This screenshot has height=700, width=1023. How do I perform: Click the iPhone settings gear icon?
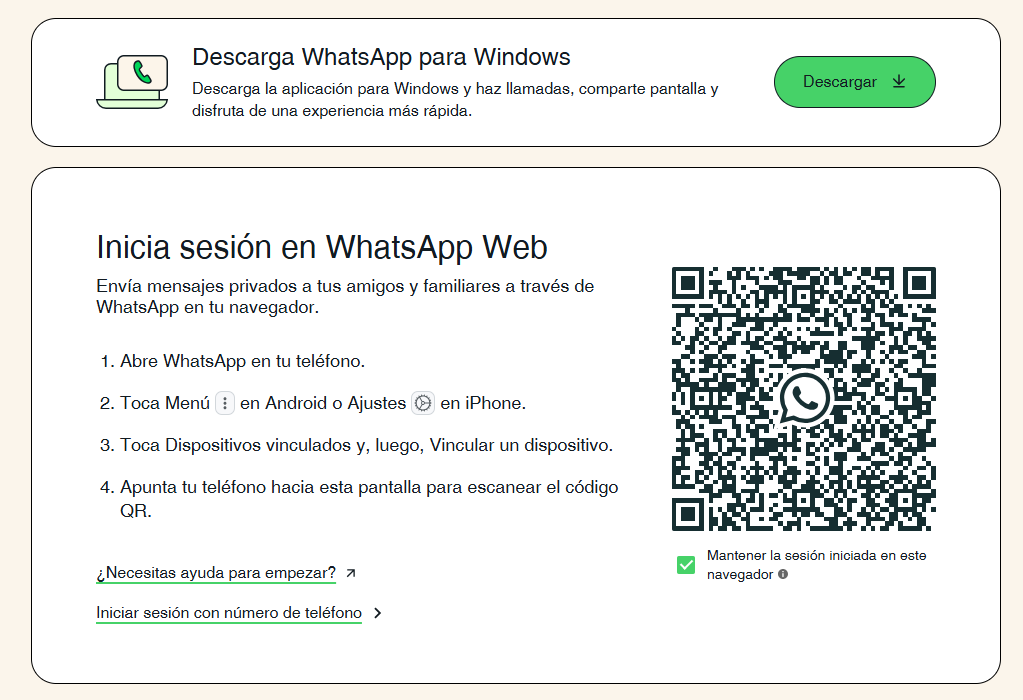tap(423, 403)
